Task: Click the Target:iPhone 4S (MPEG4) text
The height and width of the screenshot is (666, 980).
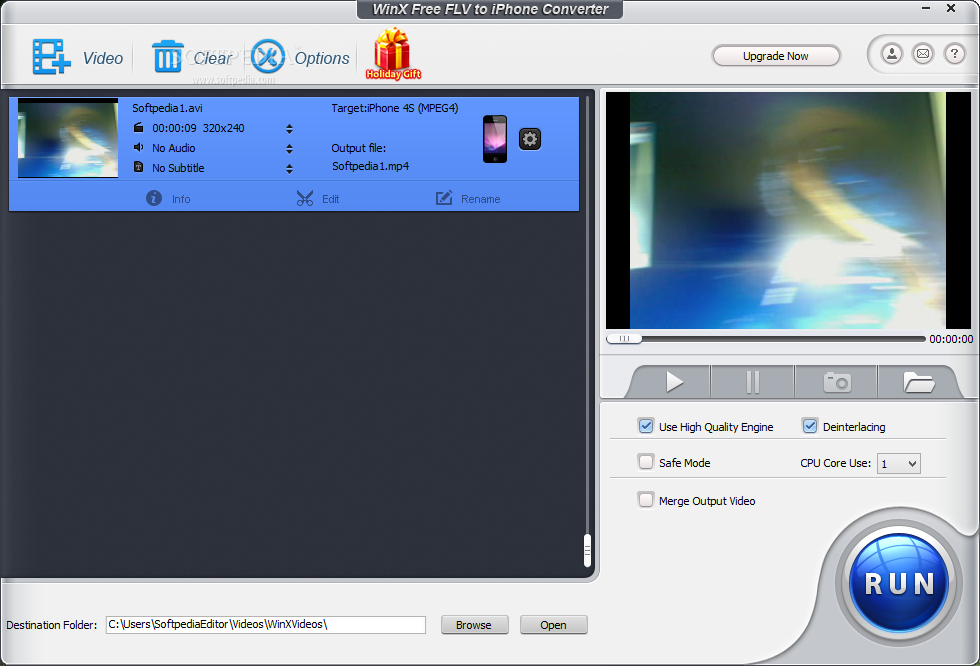Action: tap(394, 108)
